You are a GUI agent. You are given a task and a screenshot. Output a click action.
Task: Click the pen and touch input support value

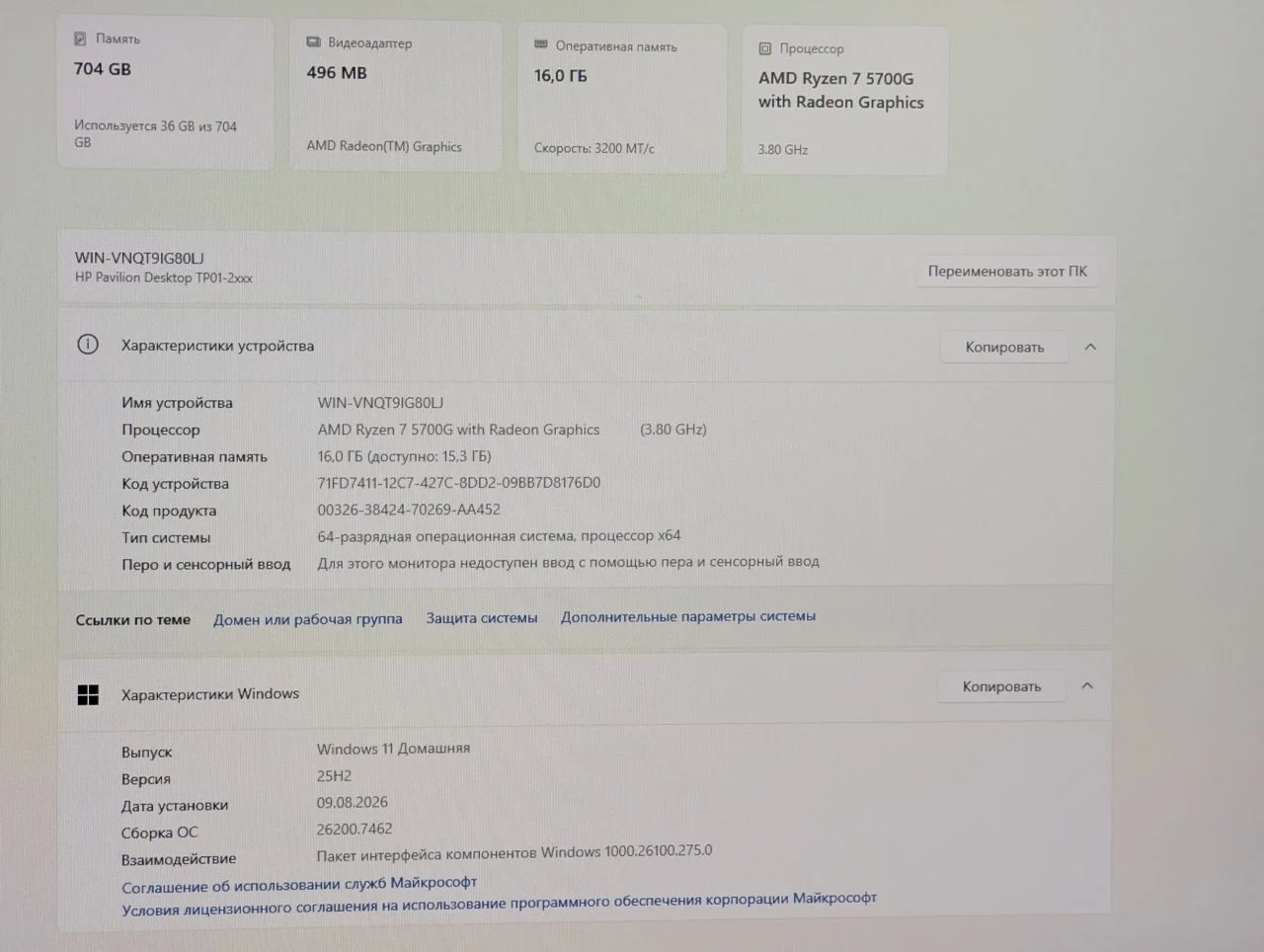(568, 562)
